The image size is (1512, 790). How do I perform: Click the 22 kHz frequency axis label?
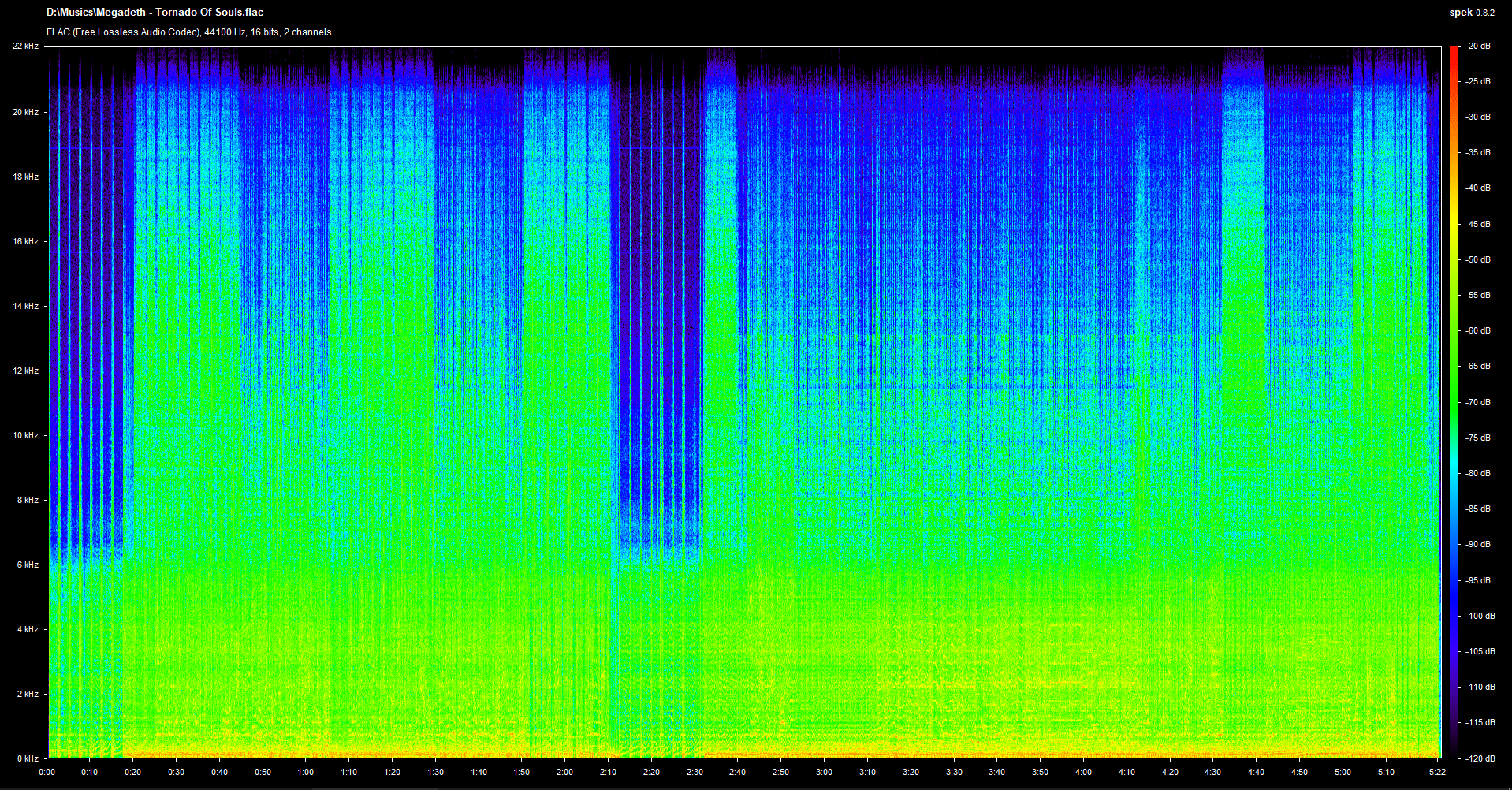25,47
